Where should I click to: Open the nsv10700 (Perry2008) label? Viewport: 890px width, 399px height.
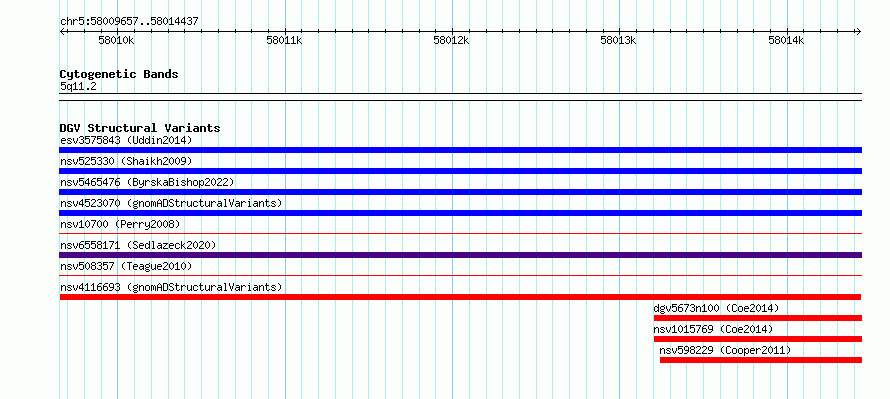(120, 224)
